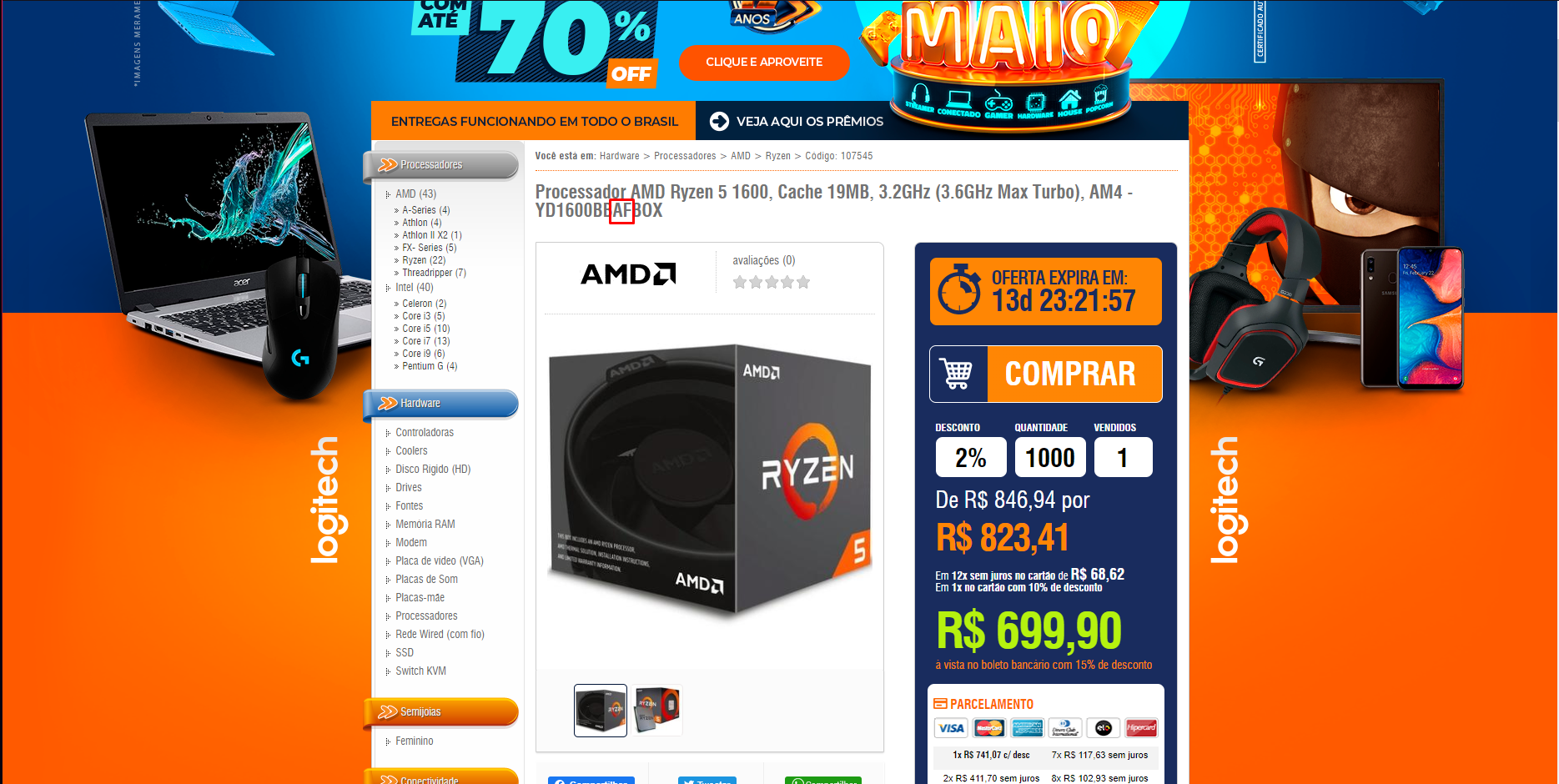Select the second product thumbnail image
Screen dimensions: 1559x784
coord(657,710)
